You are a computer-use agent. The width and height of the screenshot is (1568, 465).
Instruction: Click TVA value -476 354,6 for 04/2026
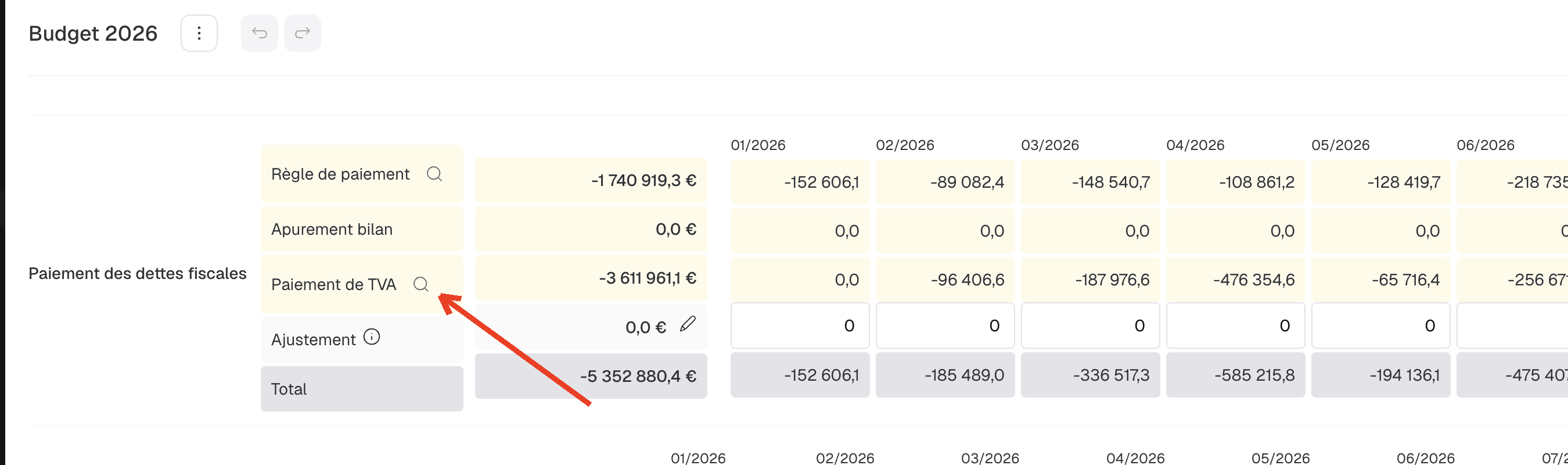point(1253,280)
